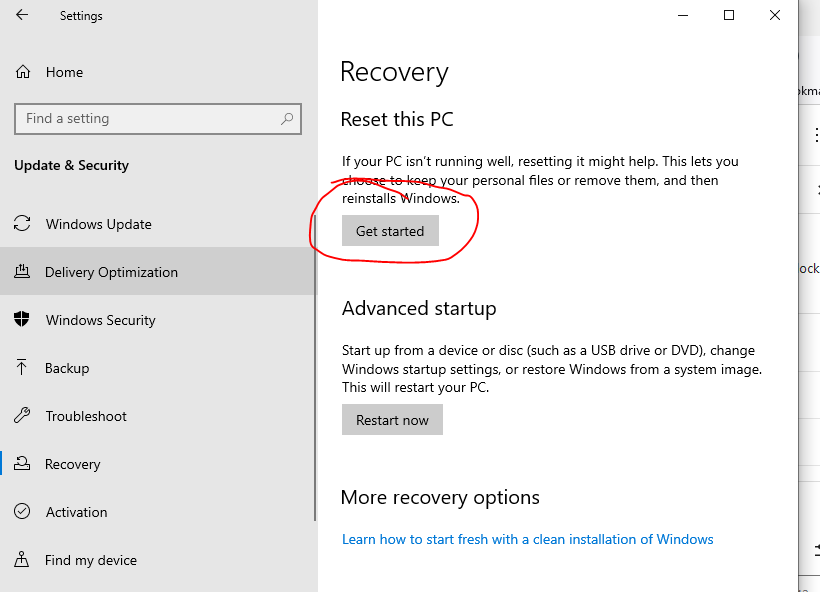This screenshot has height=592, width=820.
Task: Click the Recovery sidebar icon
Action: pyautogui.click(x=22, y=464)
